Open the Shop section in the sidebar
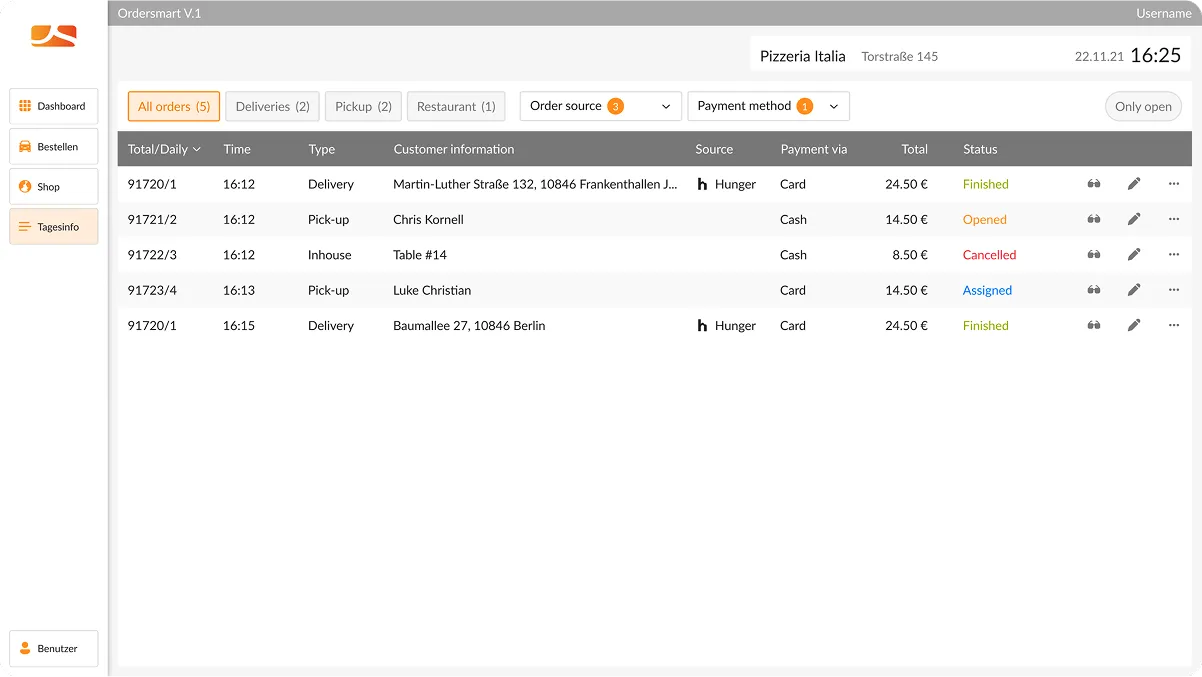1202x677 pixels. tap(53, 186)
